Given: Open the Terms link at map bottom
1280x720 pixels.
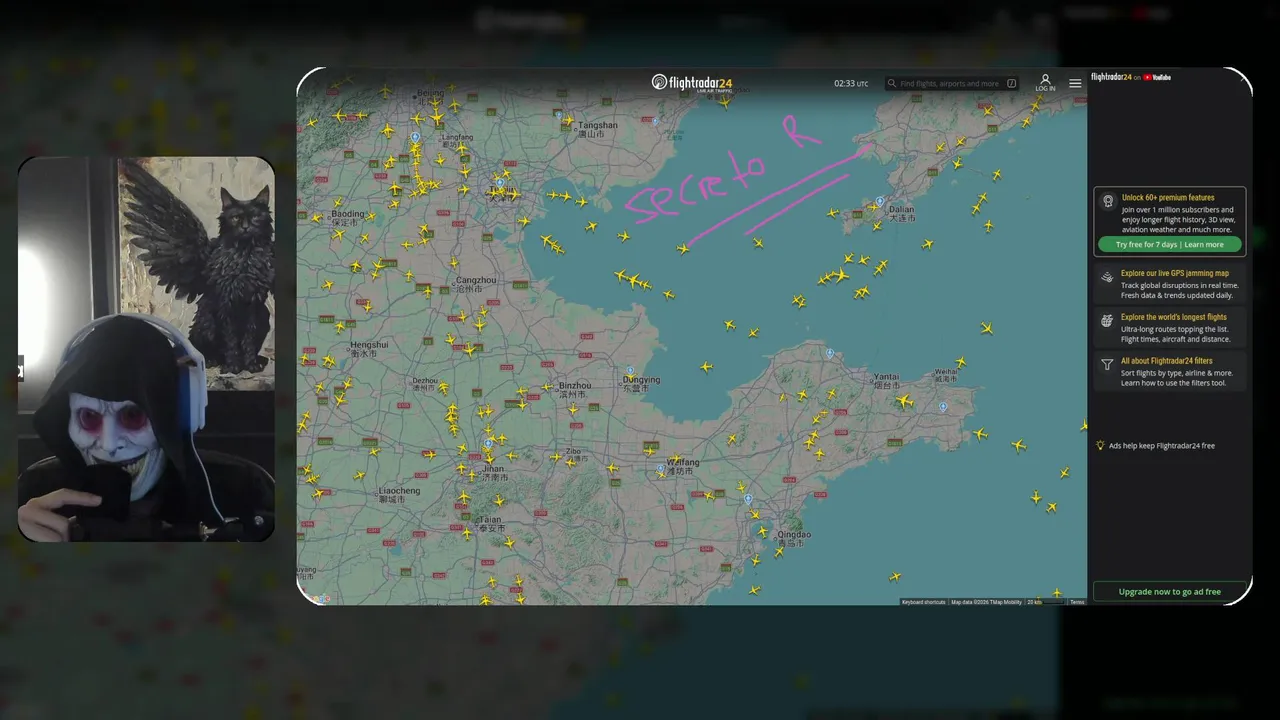Looking at the screenshot, I should tap(1077, 602).
